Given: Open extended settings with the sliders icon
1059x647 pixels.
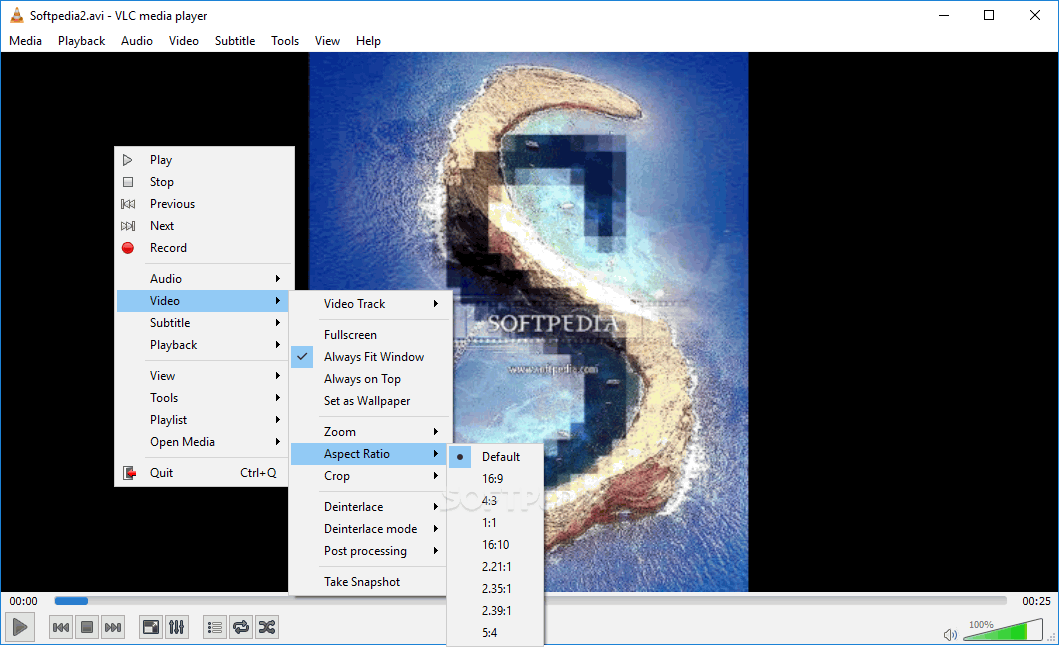Looking at the screenshot, I should pos(177,627).
